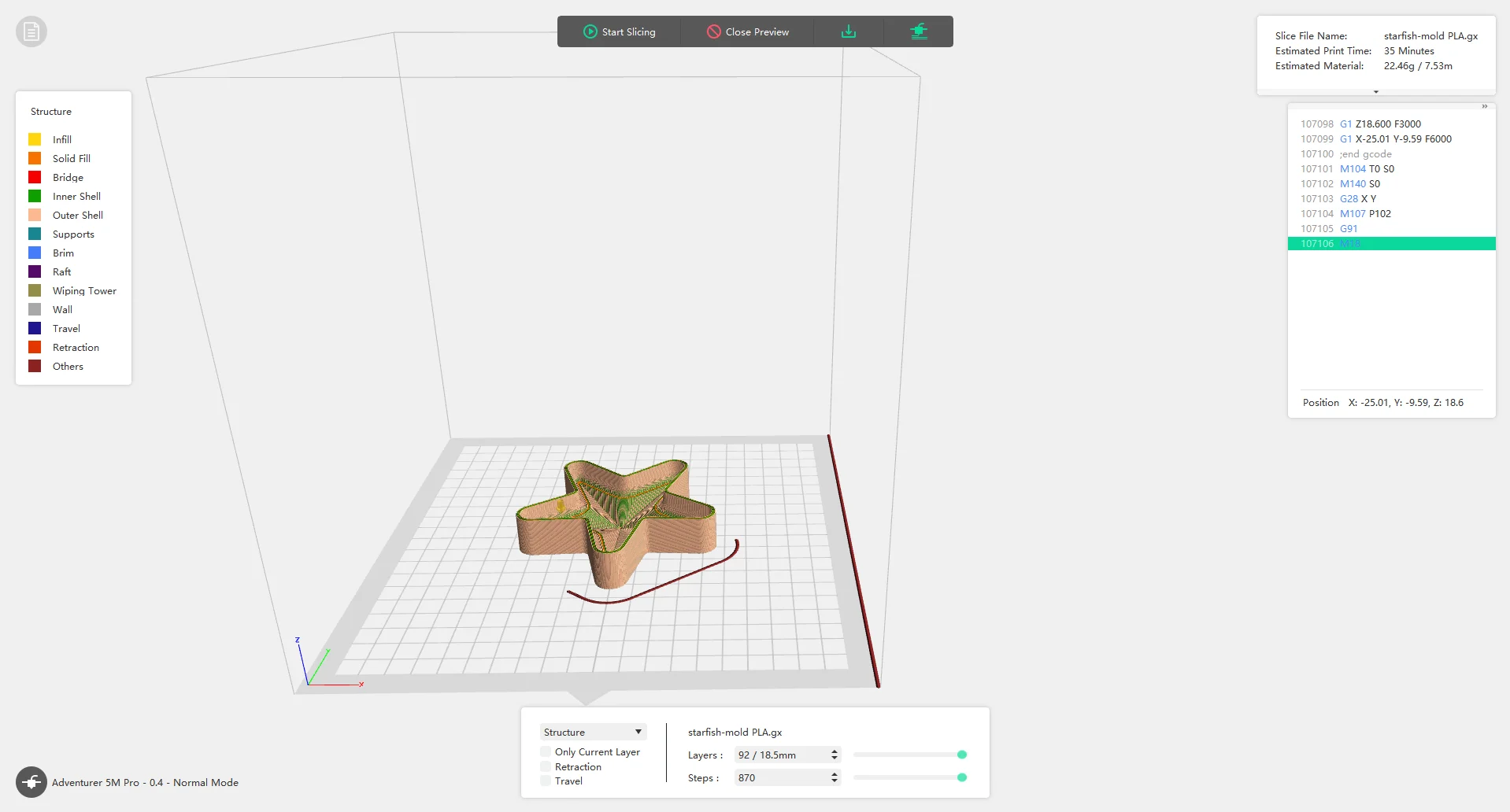Decrease layer number with down arrow
Screen dimensions: 1510x812
(x=835, y=758)
